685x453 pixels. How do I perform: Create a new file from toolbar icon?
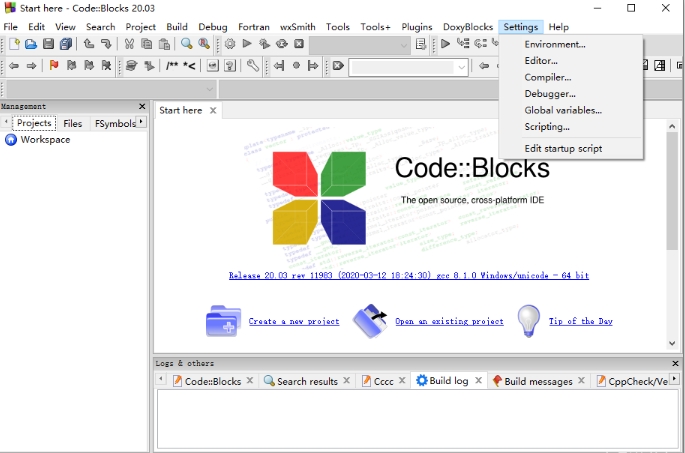(14, 44)
